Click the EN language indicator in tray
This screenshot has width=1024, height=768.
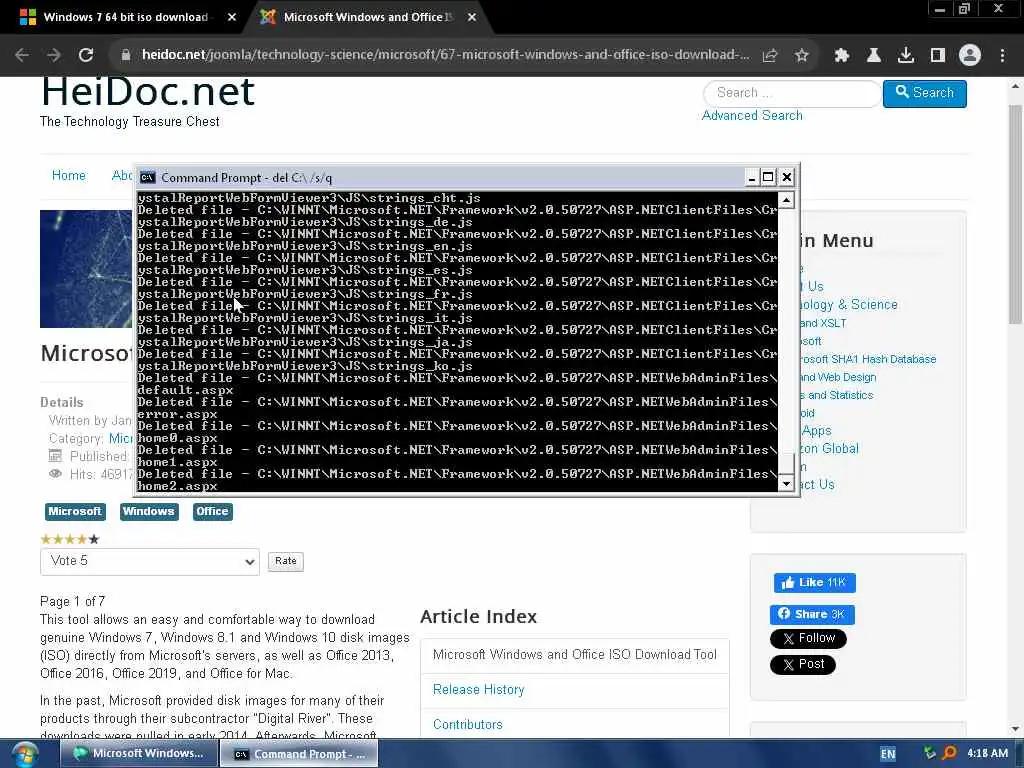pyautogui.click(x=888, y=754)
